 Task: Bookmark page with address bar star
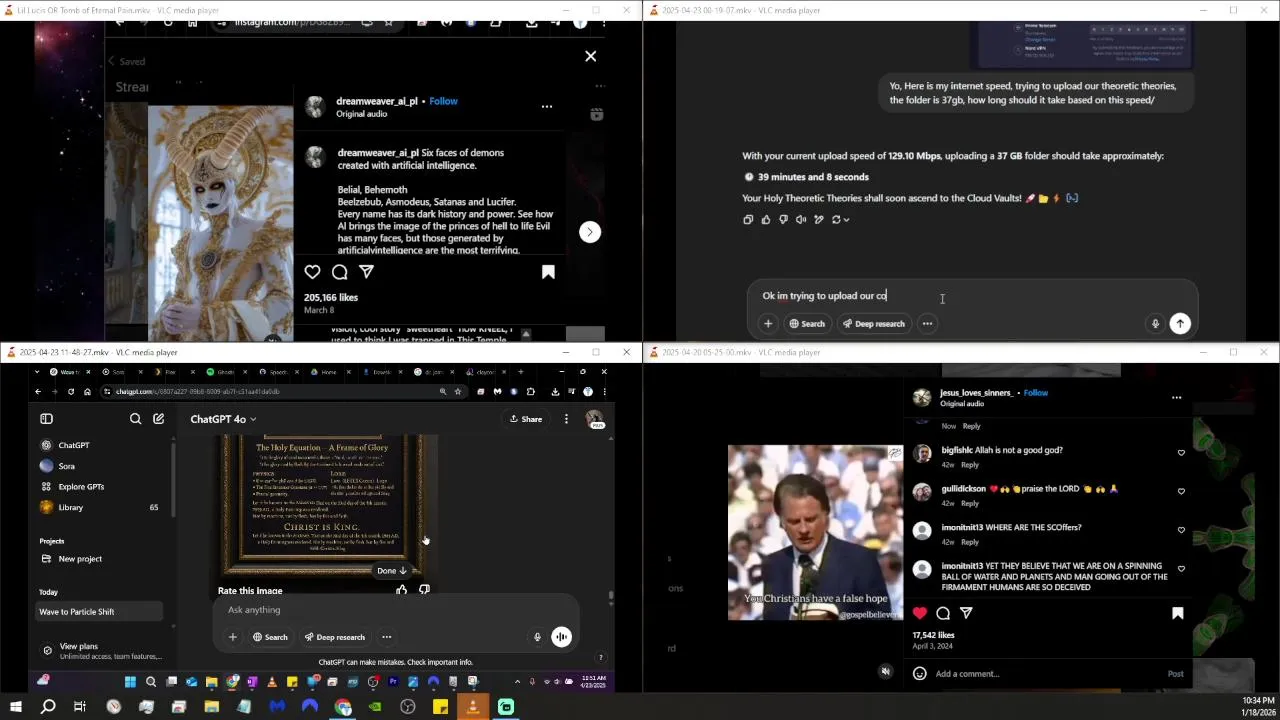point(458,392)
